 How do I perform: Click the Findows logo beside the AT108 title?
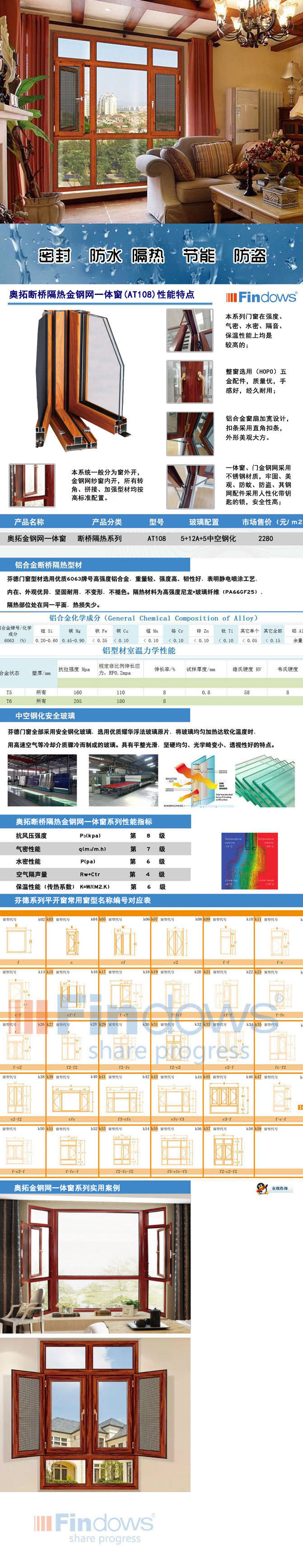click(x=261, y=297)
